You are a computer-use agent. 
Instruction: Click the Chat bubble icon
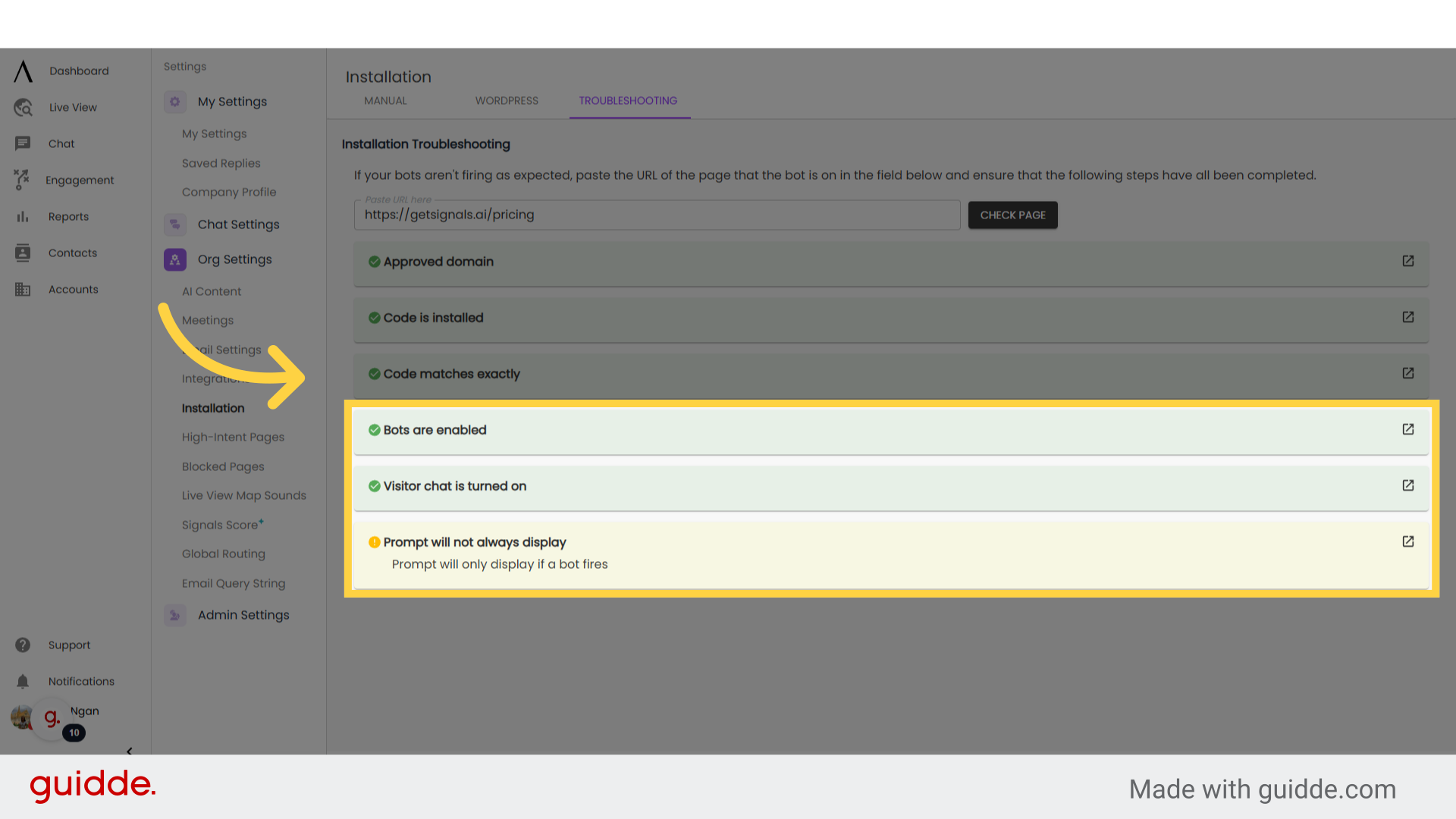click(23, 143)
